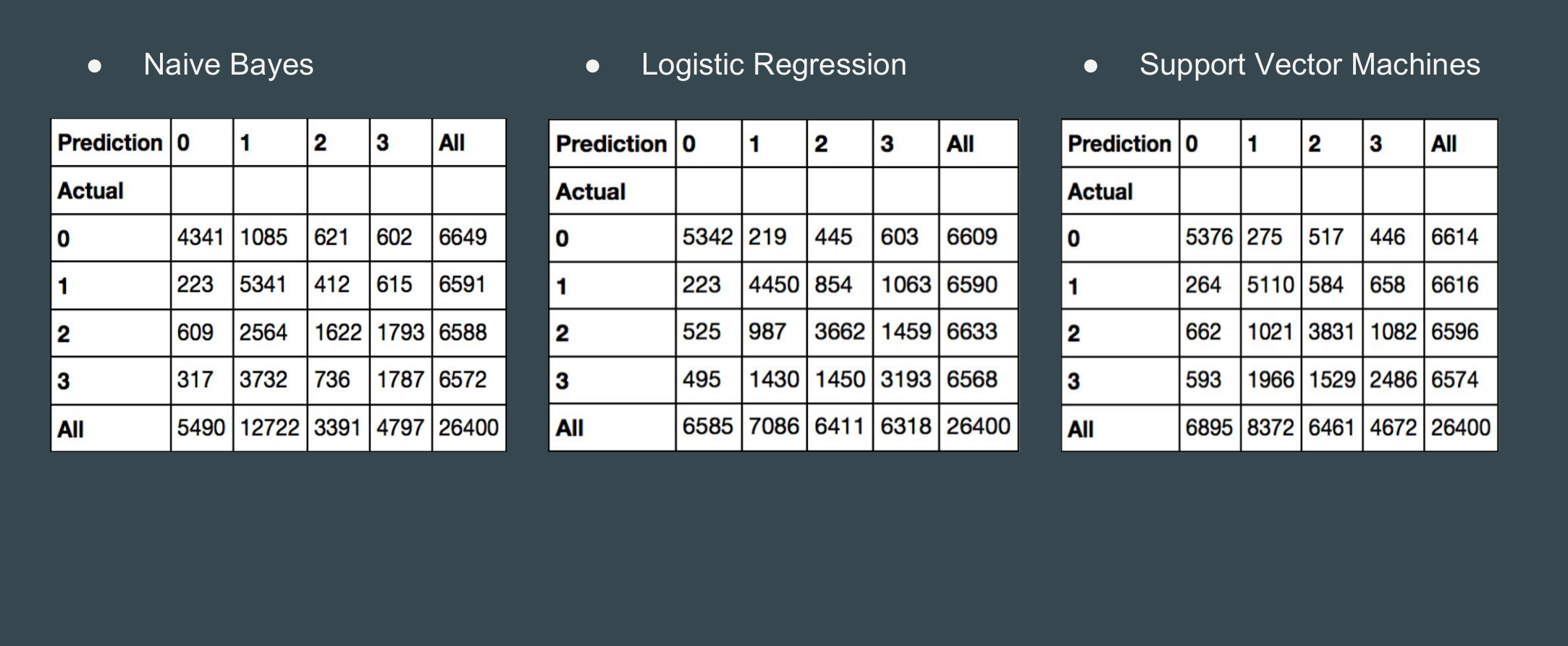
Task: Click the 7086 total in Logistic Regression table
Action: 773,427
